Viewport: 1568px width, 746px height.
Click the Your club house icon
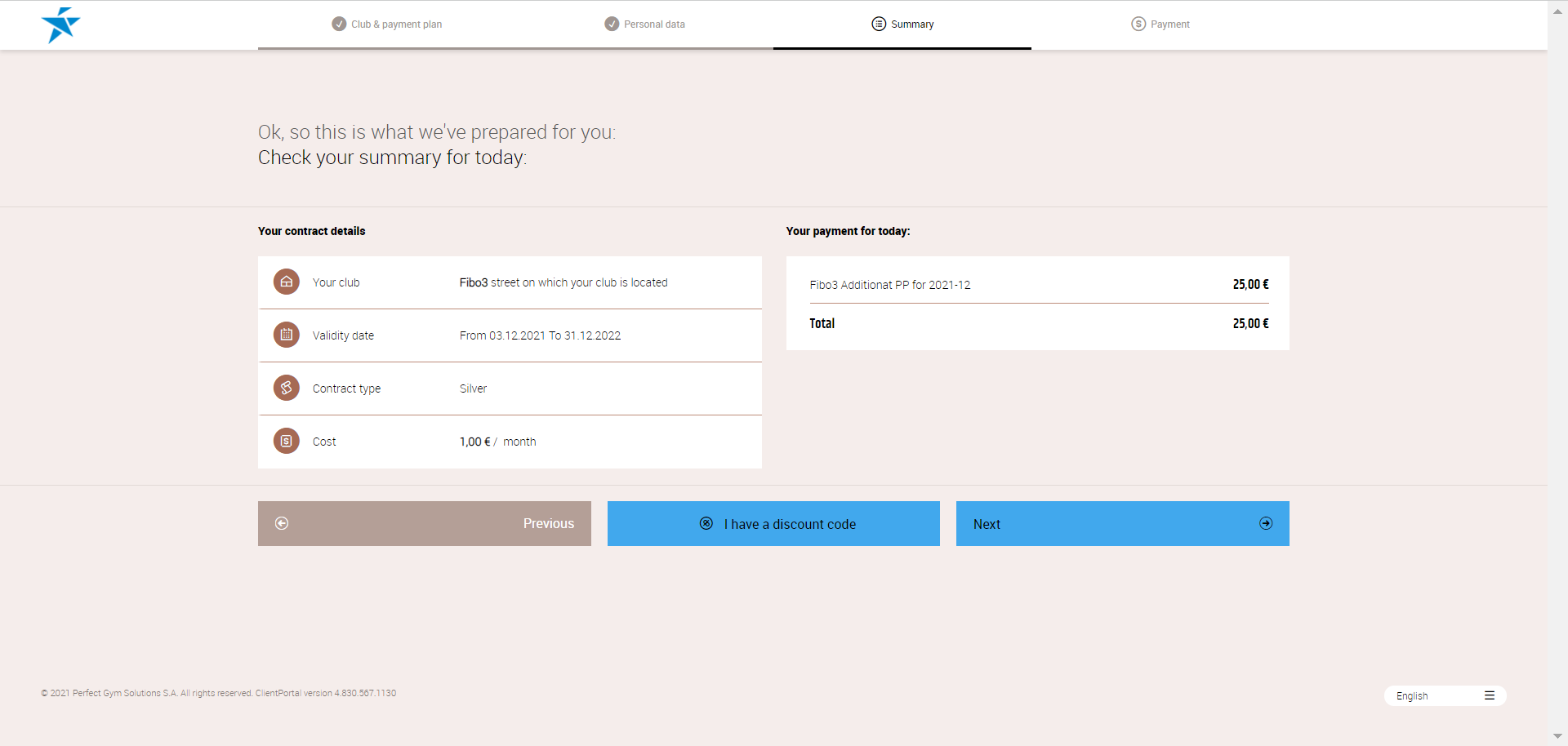[286, 282]
